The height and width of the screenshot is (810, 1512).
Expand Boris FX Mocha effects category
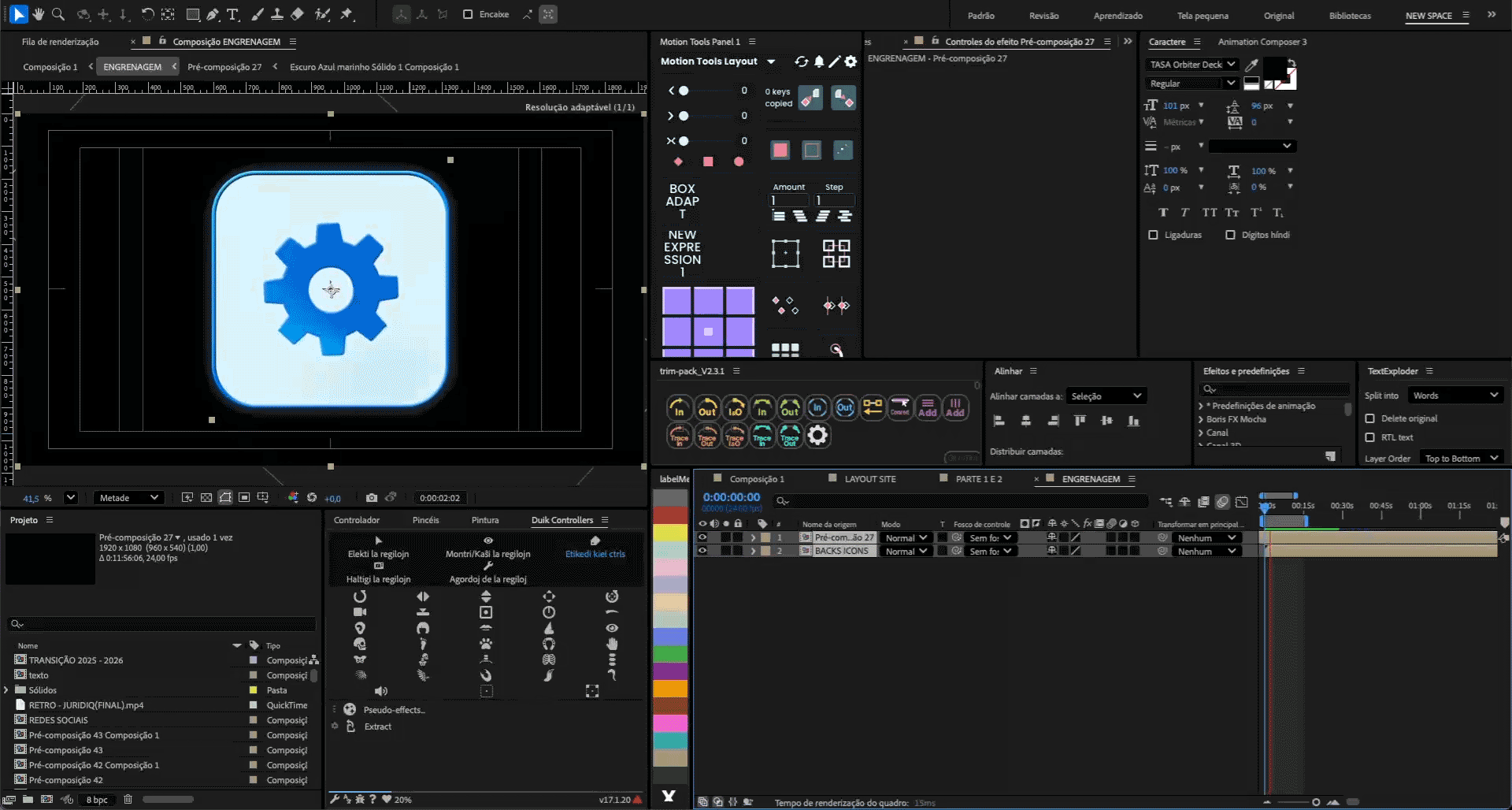(x=1201, y=419)
